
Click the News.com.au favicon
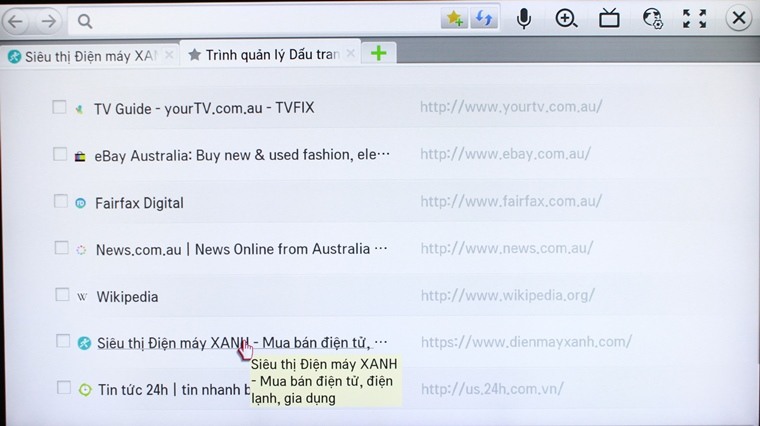point(81,250)
